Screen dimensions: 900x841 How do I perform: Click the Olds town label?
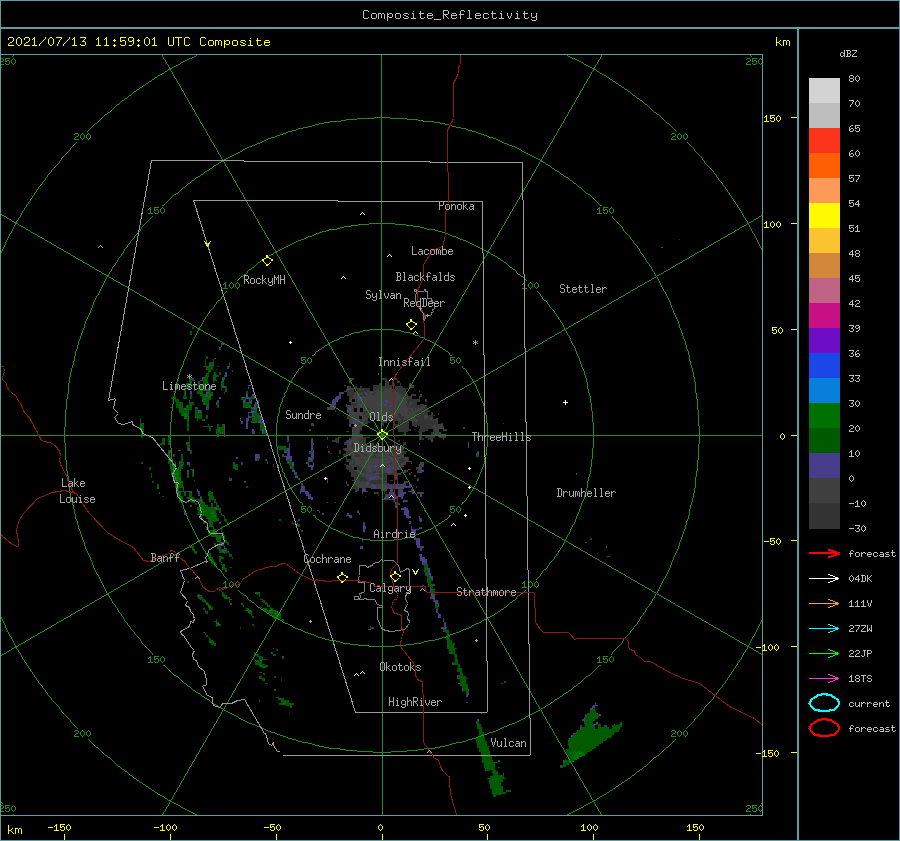(x=381, y=417)
